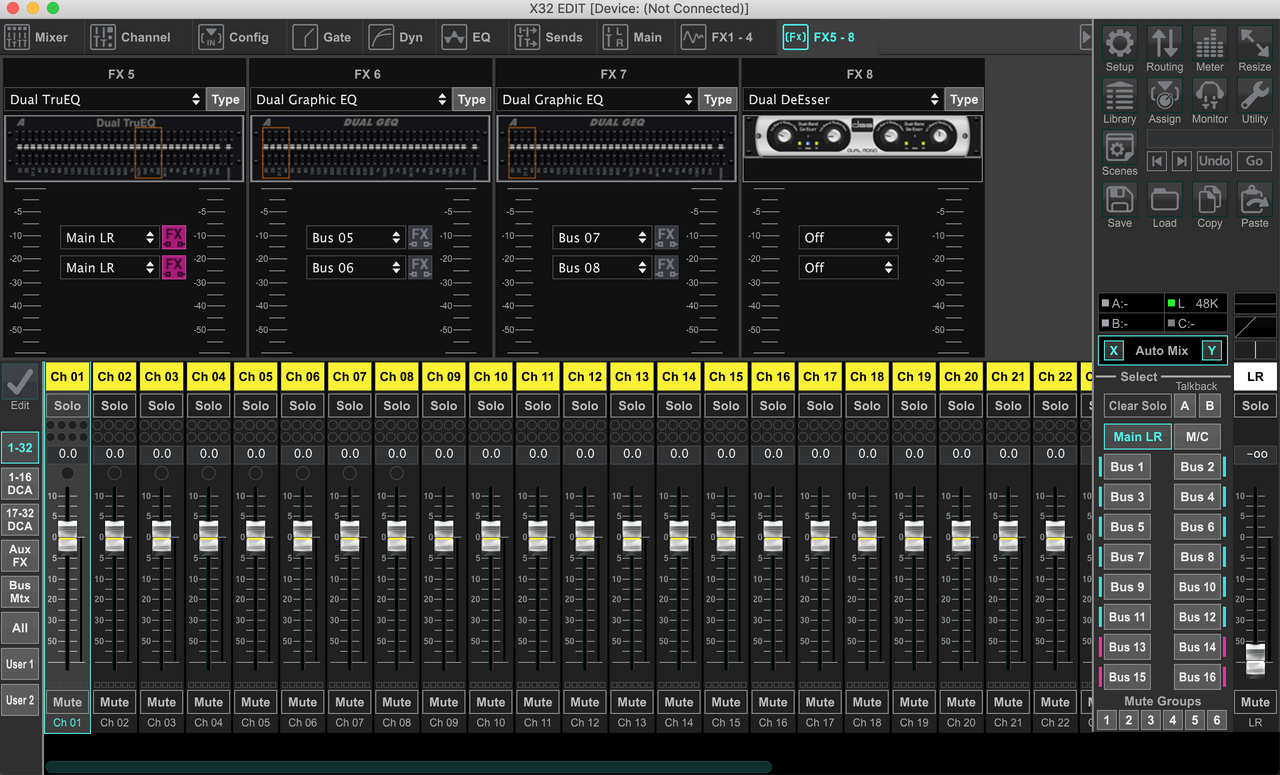Click the LR main fader handle

[x=1255, y=660]
